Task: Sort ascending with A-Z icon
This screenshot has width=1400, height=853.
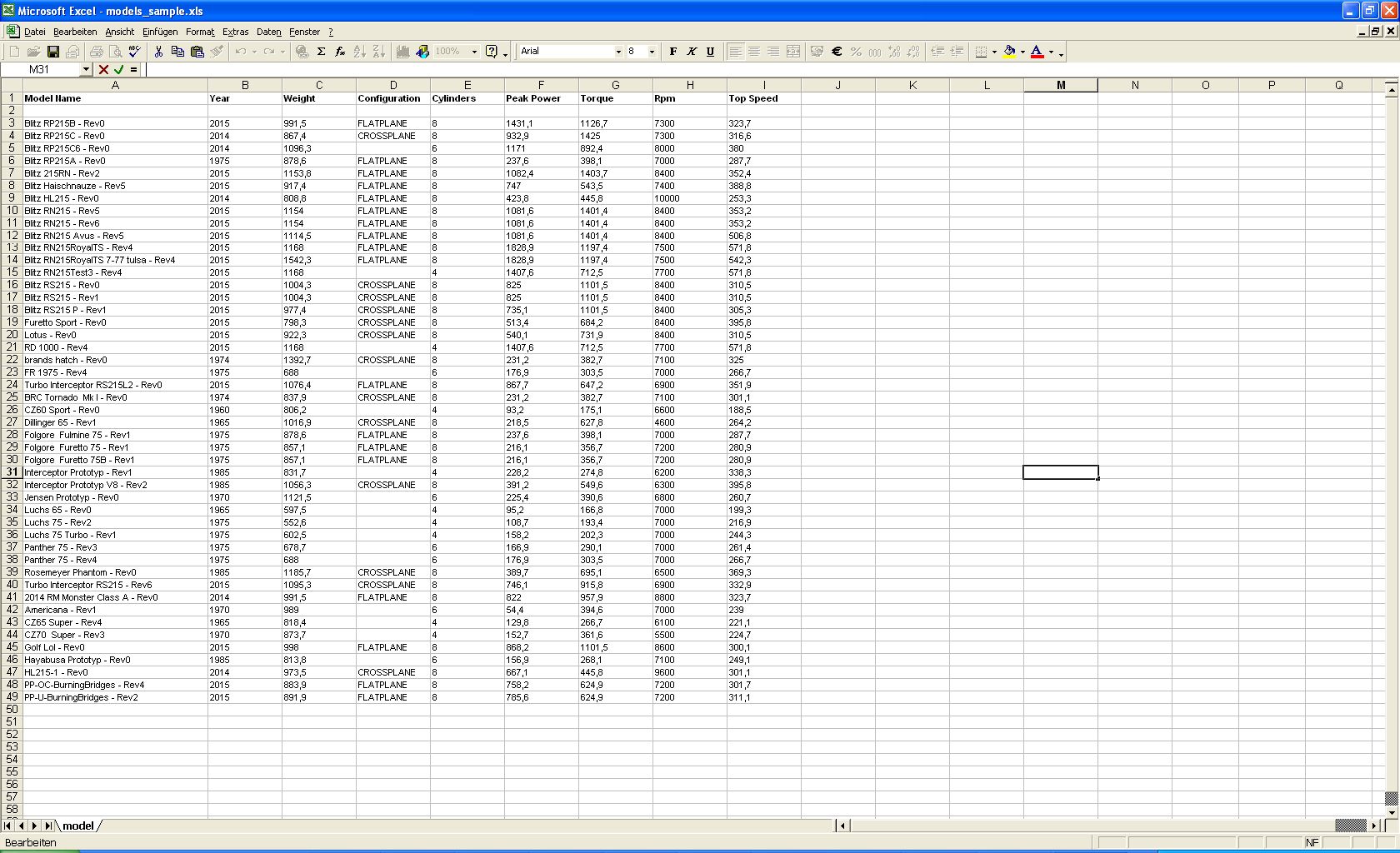Action: click(359, 52)
